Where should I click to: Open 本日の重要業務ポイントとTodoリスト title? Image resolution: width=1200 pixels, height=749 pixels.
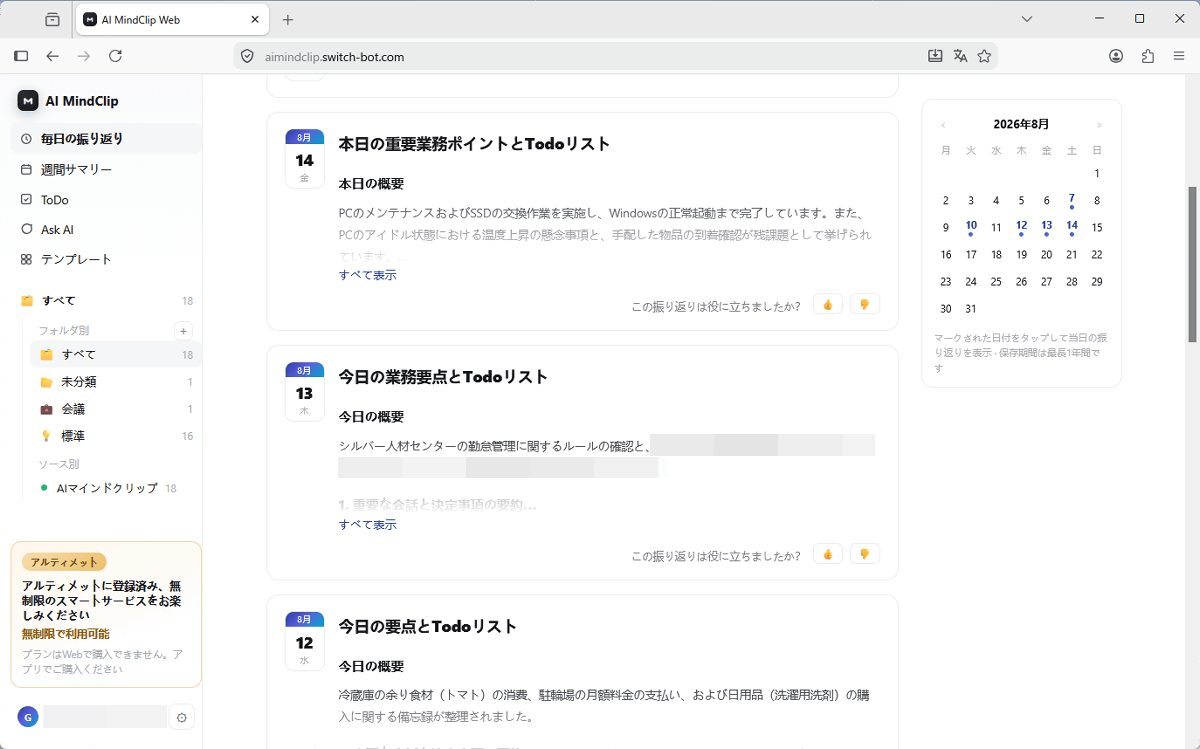coord(474,144)
